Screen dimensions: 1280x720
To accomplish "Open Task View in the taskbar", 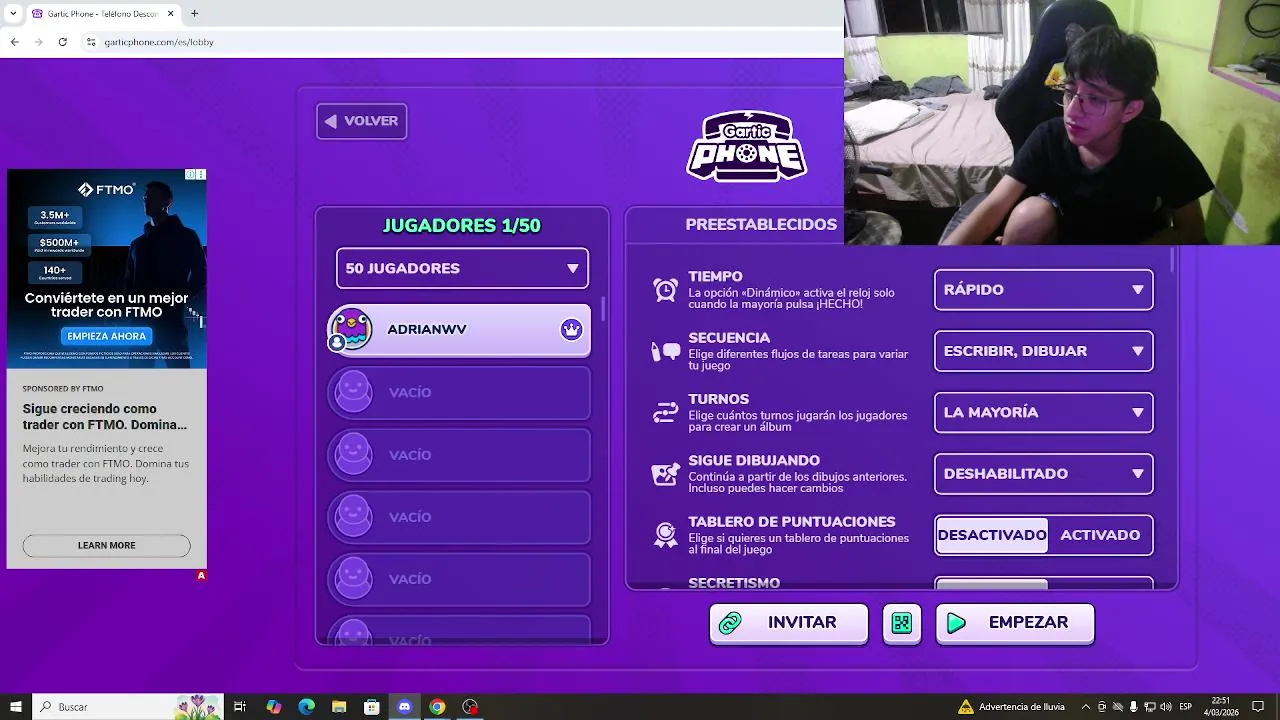I will [x=240, y=707].
